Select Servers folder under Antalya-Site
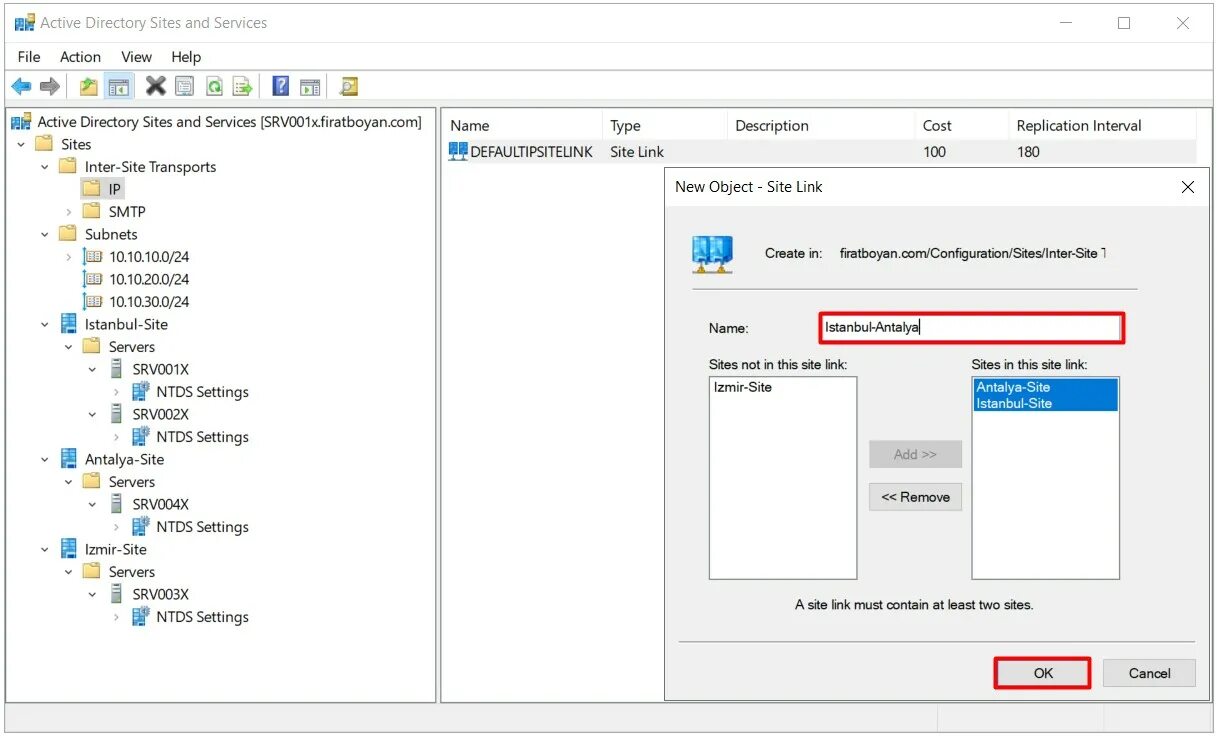Screen dimensions: 1217x738 click(x=131, y=482)
